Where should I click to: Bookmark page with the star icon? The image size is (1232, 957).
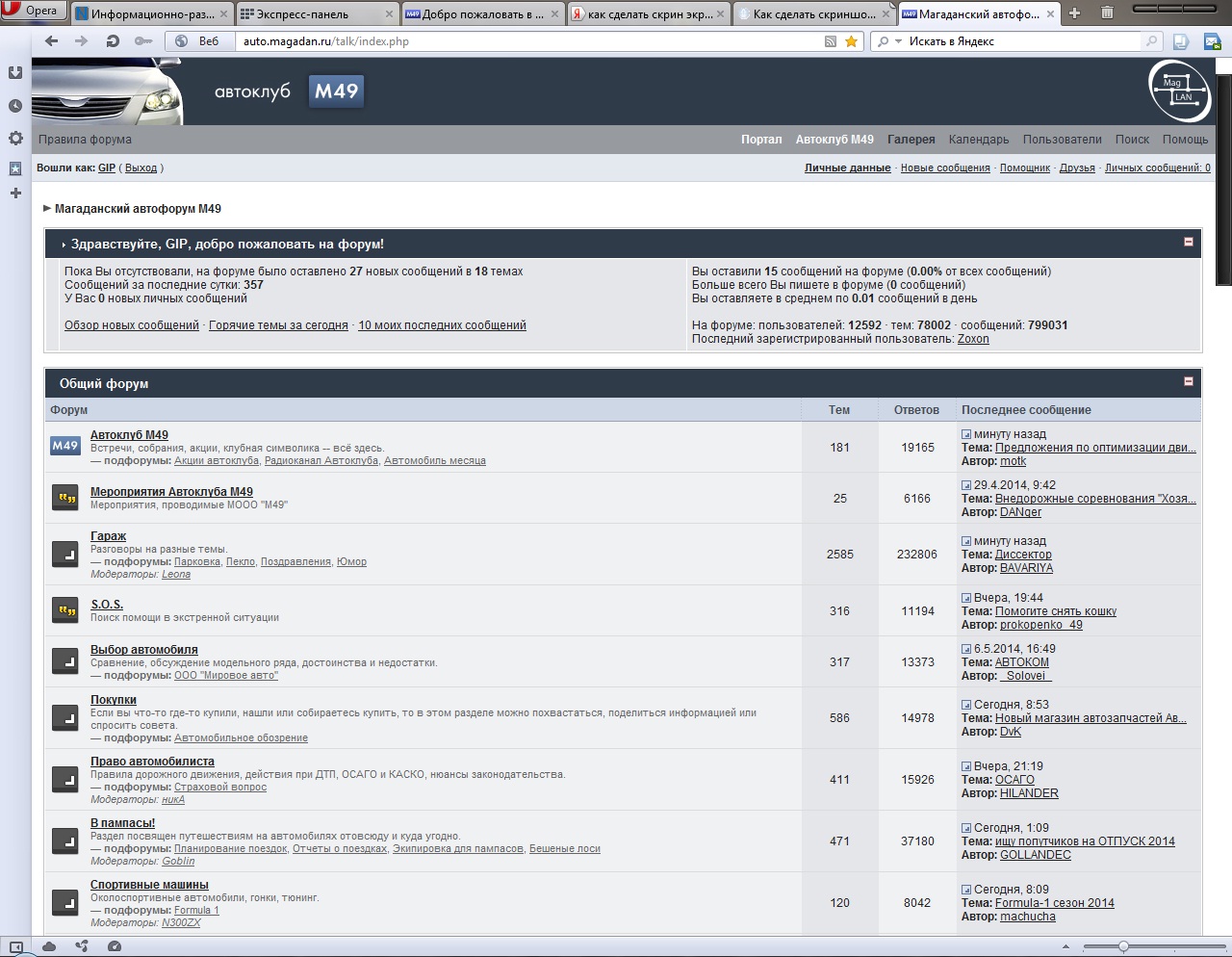pos(851,41)
